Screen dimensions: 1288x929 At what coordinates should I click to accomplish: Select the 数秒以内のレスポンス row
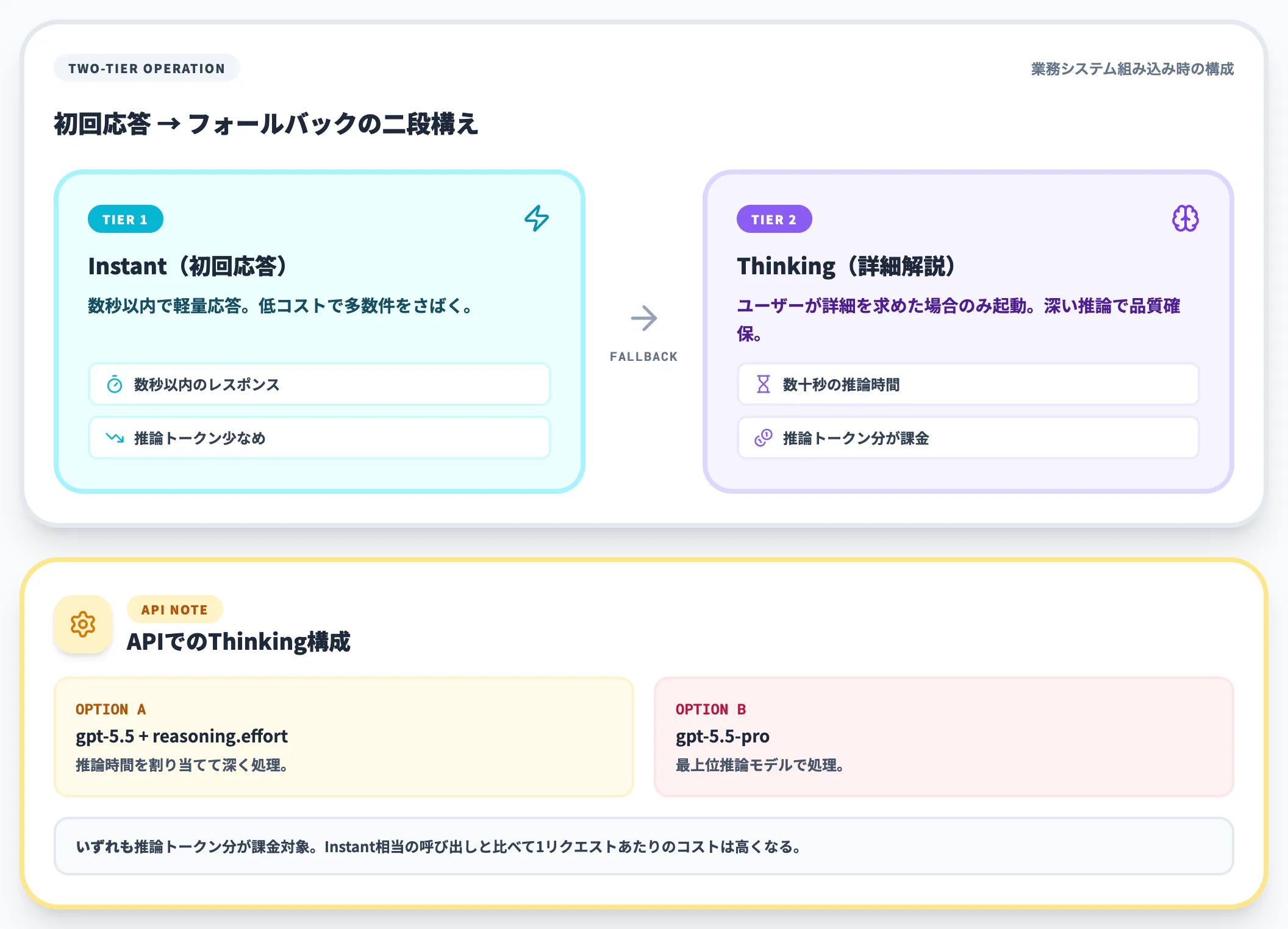320,384
